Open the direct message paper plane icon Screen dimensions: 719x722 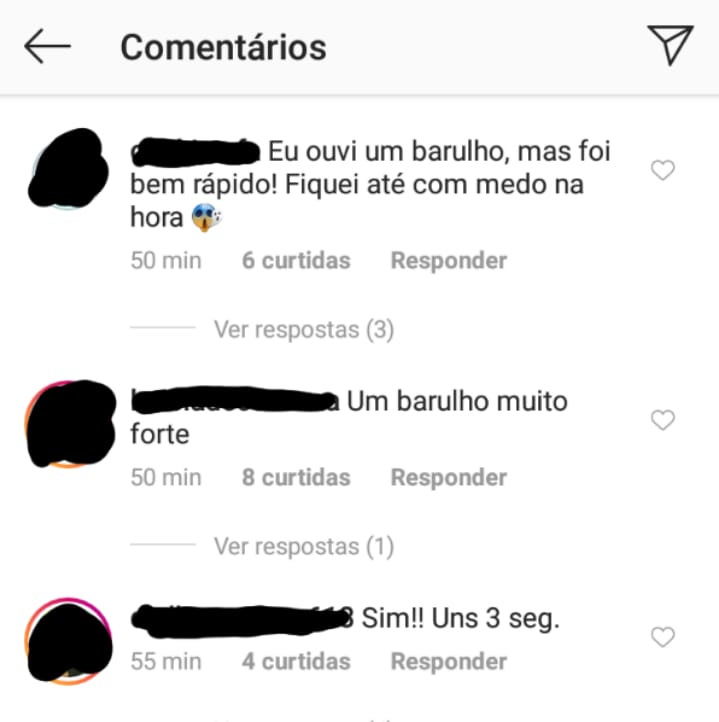671,45
